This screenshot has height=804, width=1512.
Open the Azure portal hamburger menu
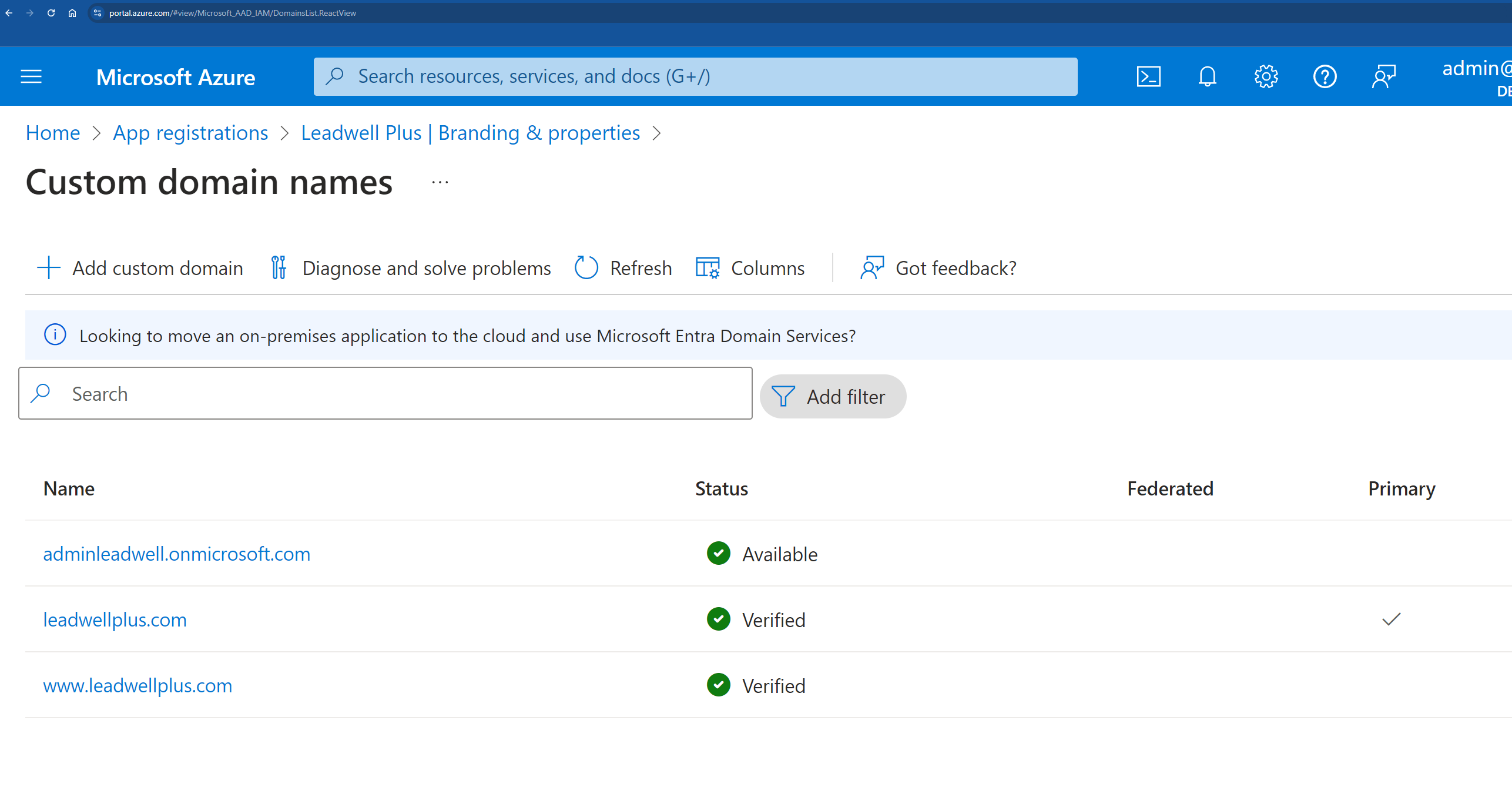pyautogui.click(x=31, y=76)
